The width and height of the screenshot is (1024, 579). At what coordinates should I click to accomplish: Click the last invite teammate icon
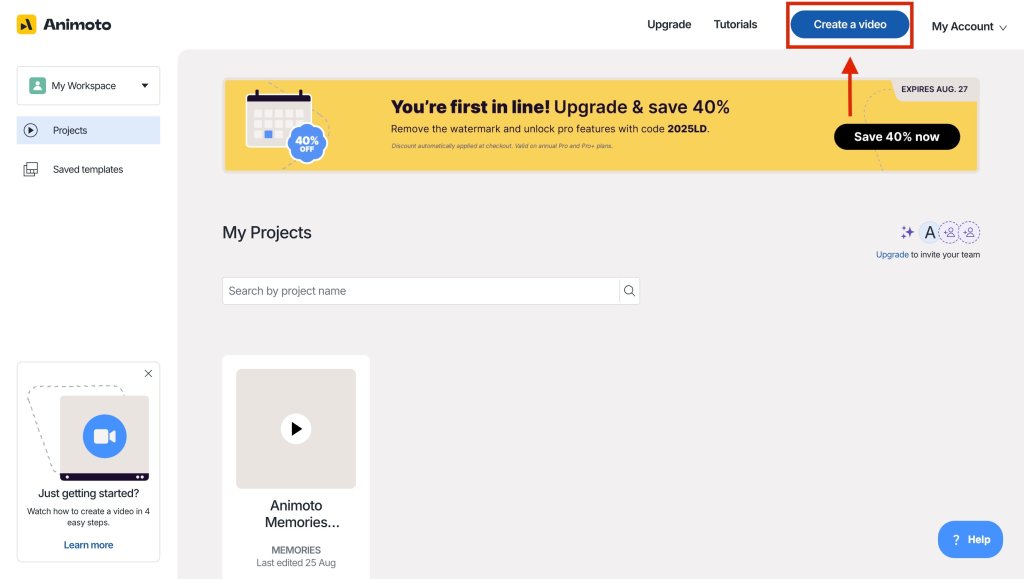click(969, 232)
